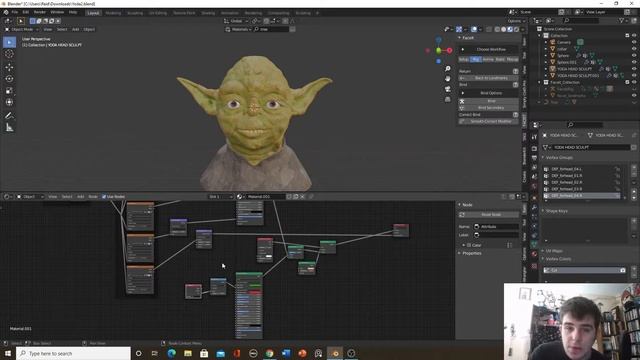
Task: Hide the Camera object in outliner
Action: [x=634, y=42]
